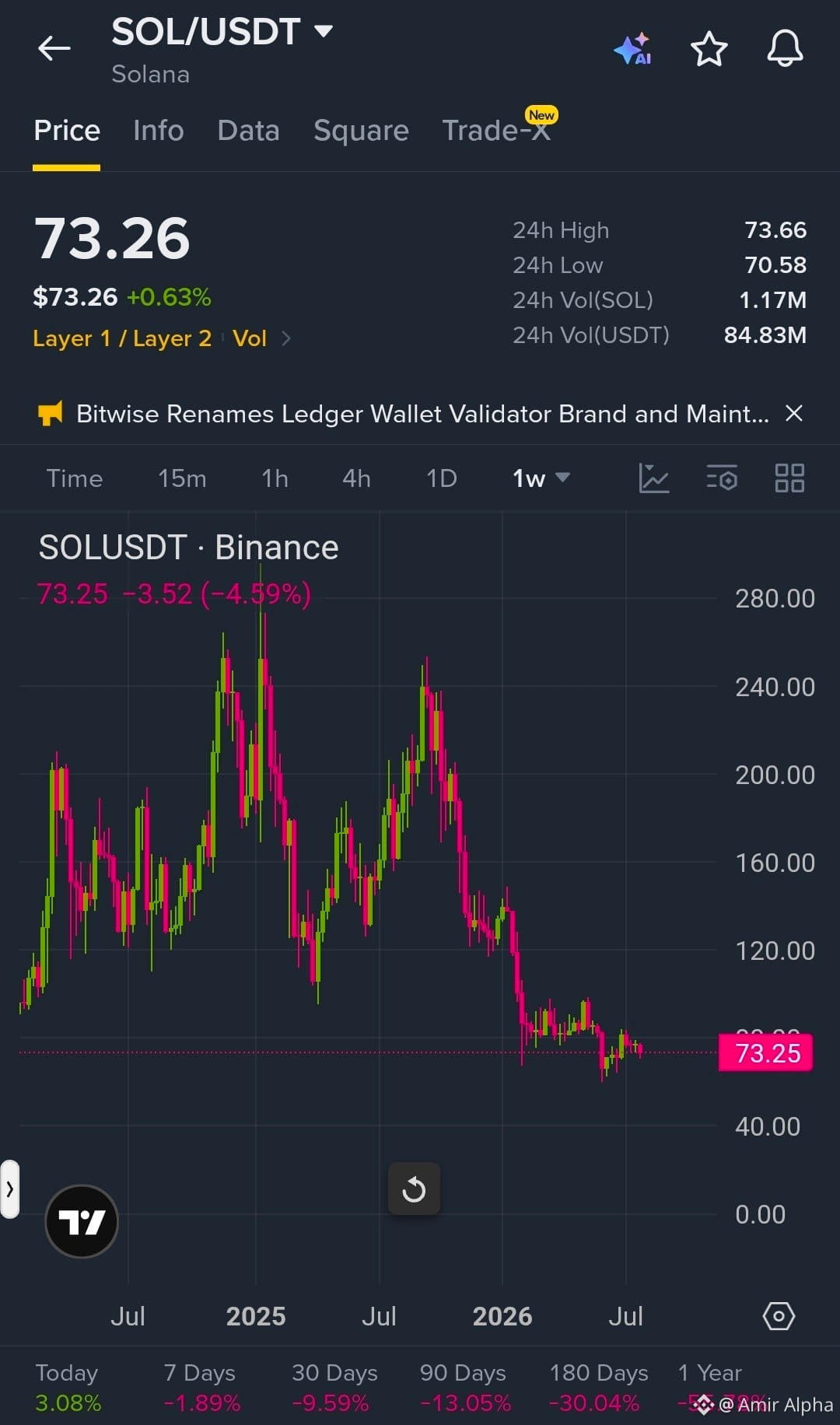Click the large 73.26 last price

(112, 239)
